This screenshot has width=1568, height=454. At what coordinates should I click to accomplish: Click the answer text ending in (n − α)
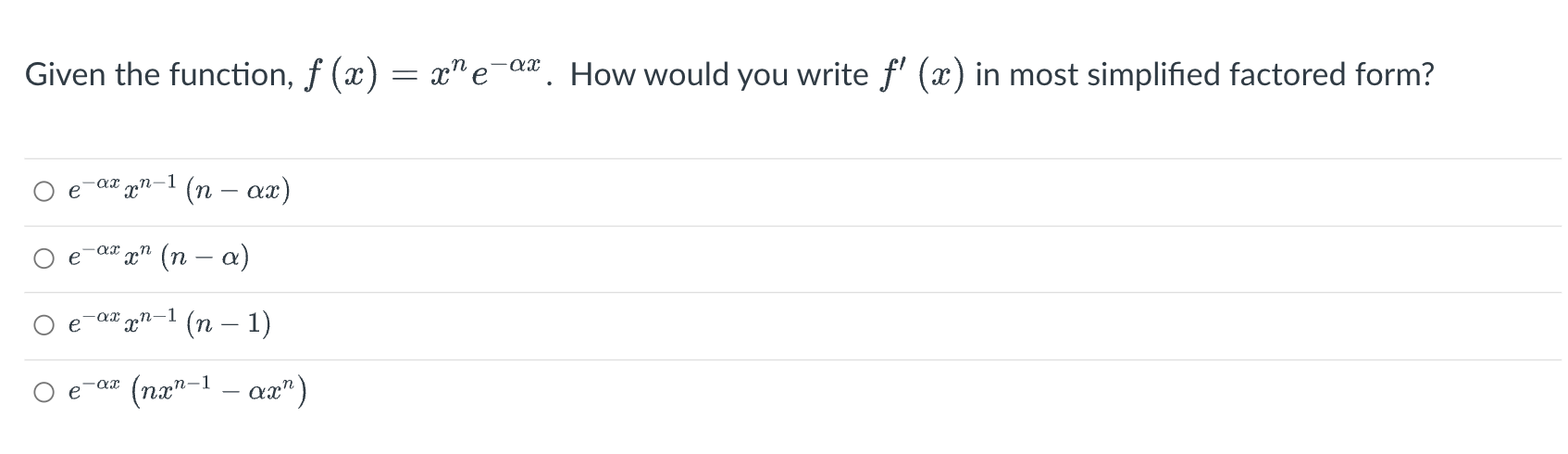[x=158, y=257]
